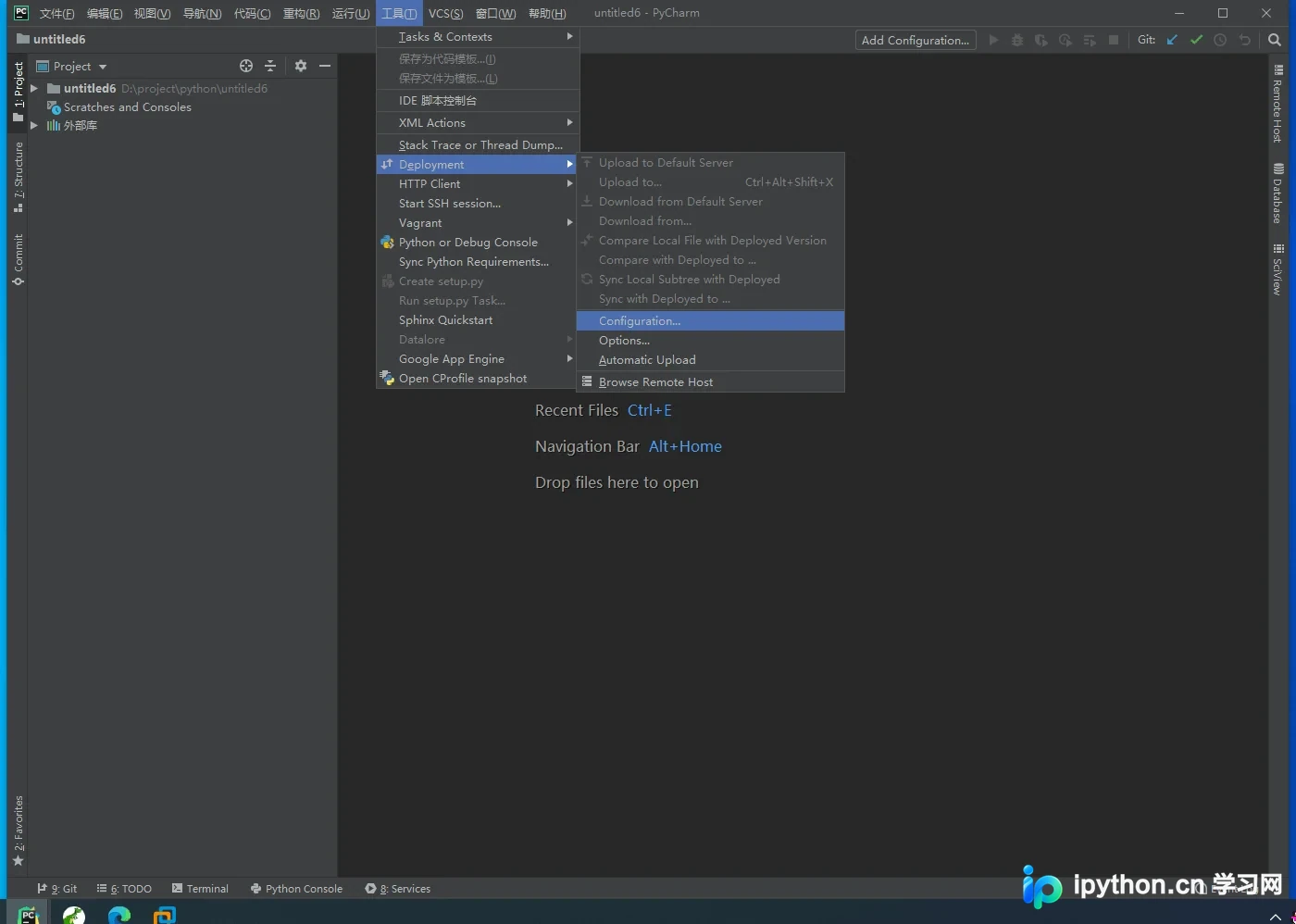Open Project panel settings gear

click(300, 66)
